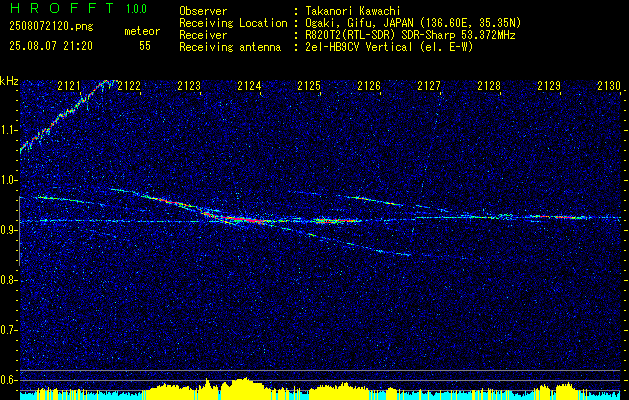Click the 0.9 kHz axis label

[x=8, y=230]
